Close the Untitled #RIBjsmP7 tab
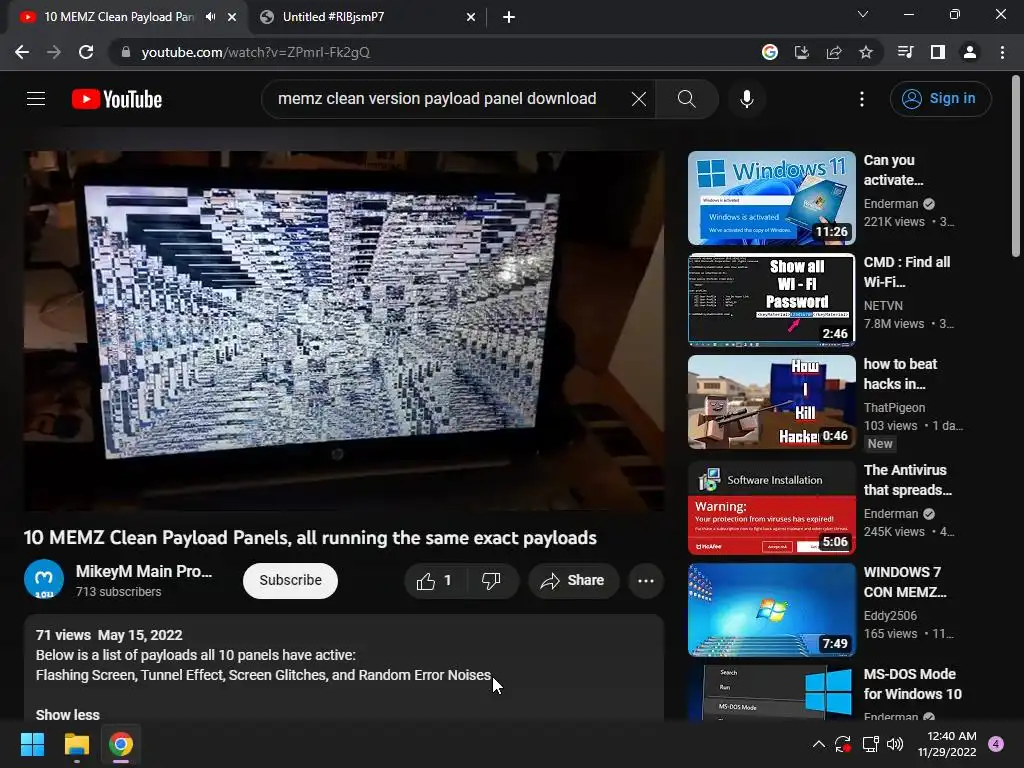1024x768 pixels. click(471, 17)
